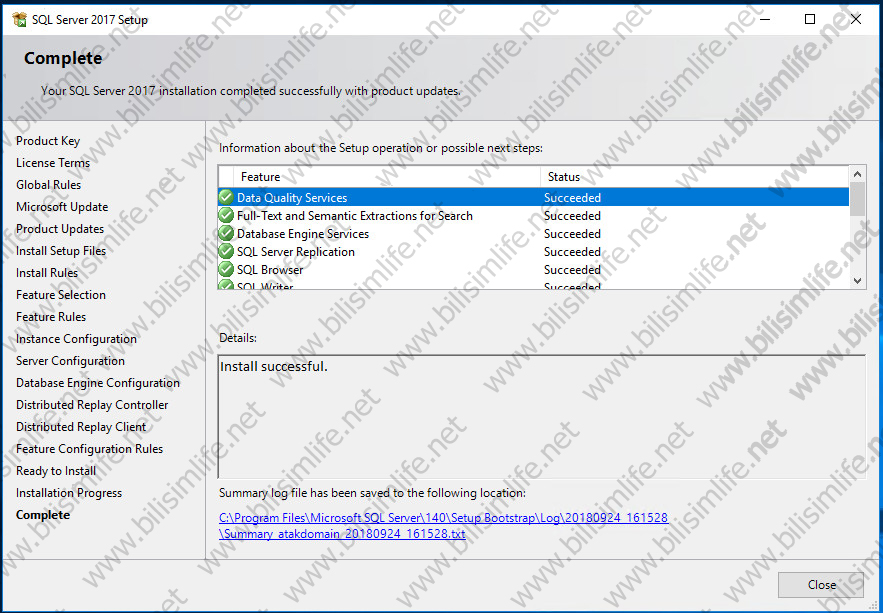Click the Ready to Install step
The image size is (883, 613).
56,470
